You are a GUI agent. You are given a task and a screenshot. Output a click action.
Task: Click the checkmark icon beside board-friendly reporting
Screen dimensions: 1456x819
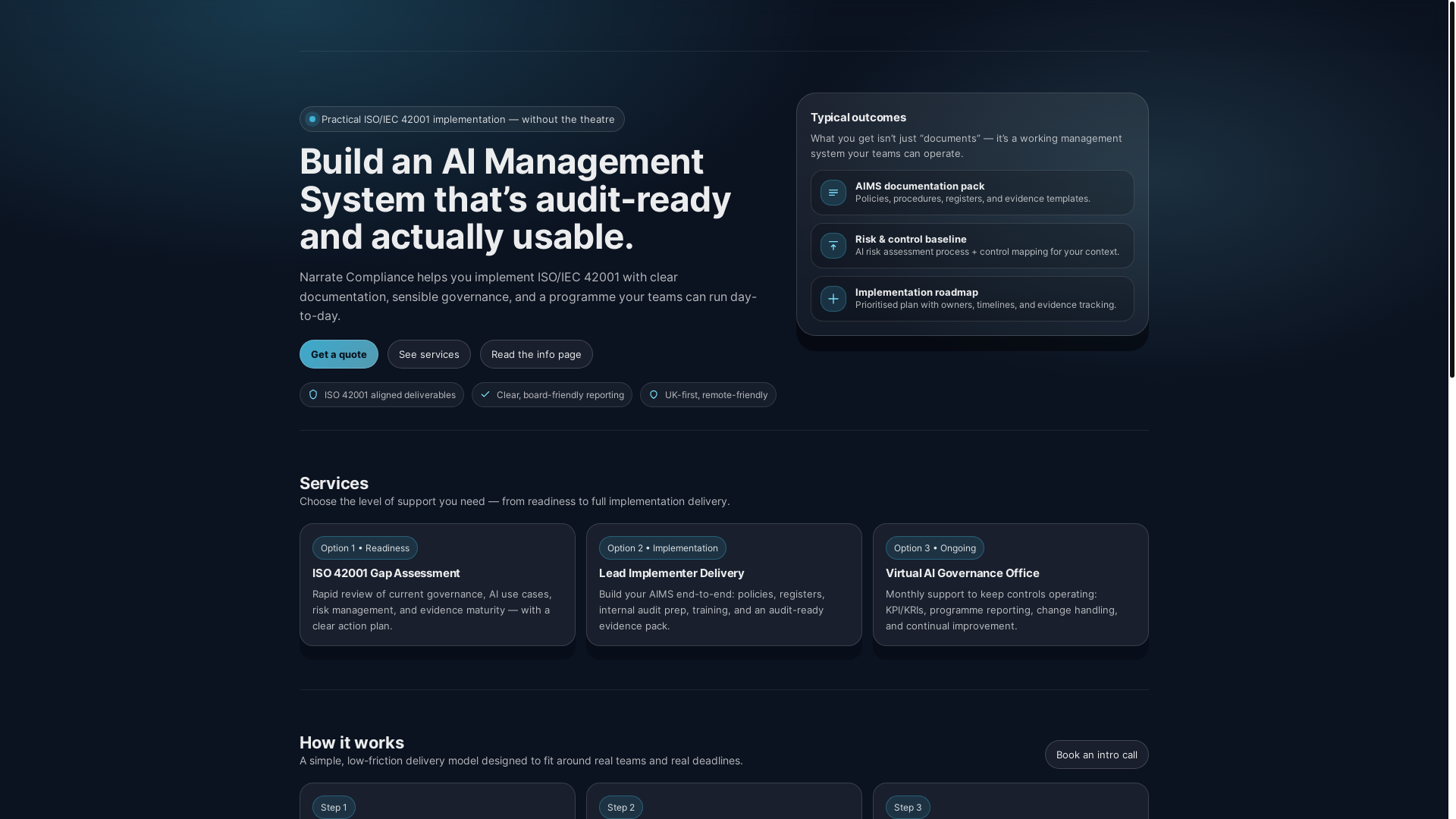pyautogui.click(x=485, y=395)
